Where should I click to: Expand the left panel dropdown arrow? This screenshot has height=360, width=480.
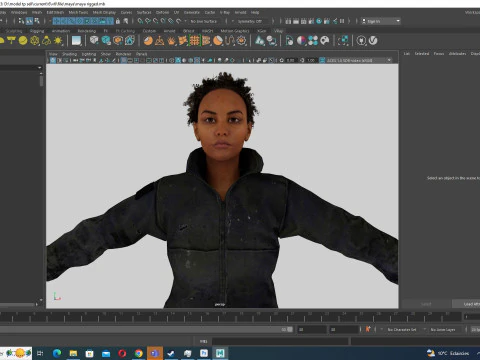40,68
